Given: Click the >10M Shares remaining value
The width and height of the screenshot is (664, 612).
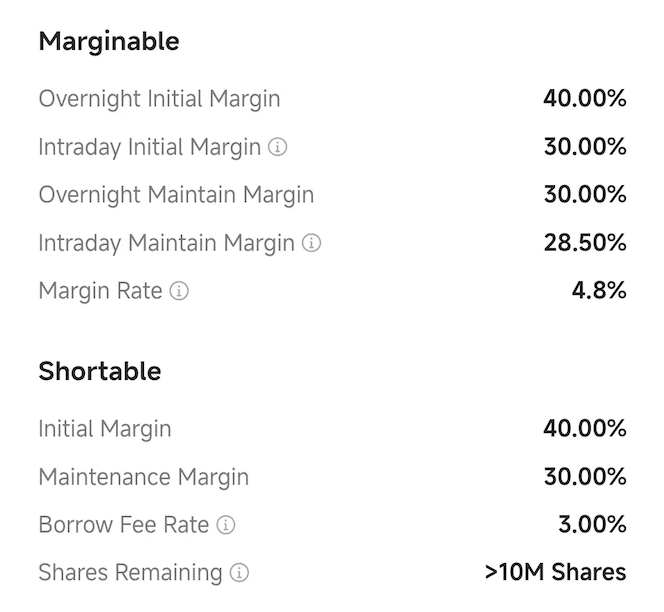Looking at the screenshot, I should pos(555,573).
